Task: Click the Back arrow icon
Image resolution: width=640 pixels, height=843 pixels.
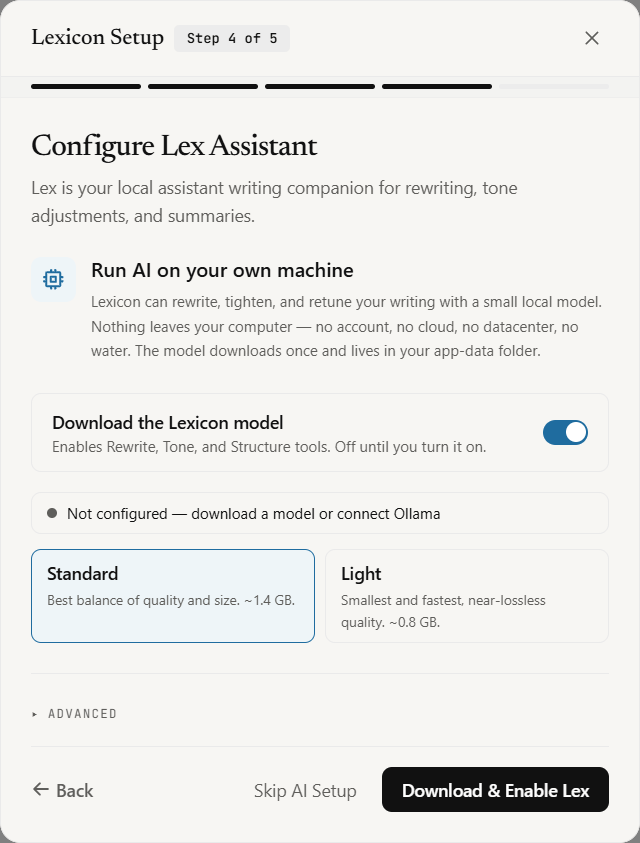Action: tap(41, 789)
